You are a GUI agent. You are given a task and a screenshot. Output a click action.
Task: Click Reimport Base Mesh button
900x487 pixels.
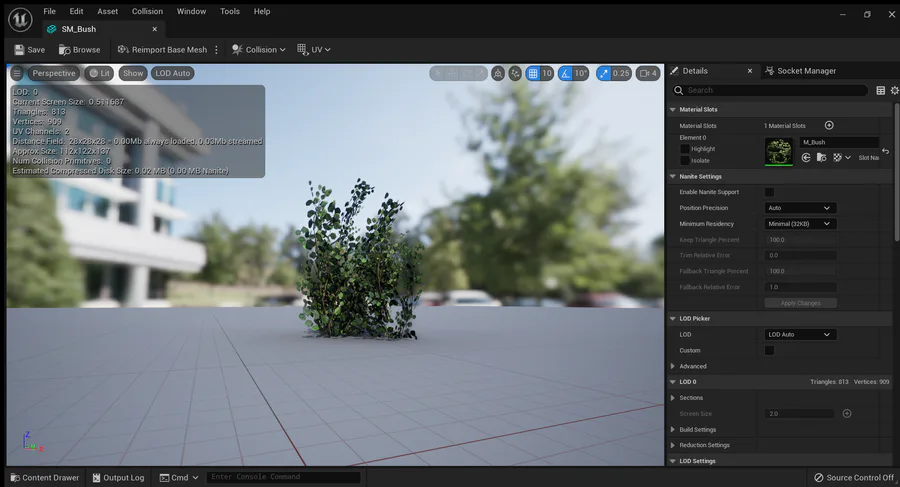click(162, 50)
